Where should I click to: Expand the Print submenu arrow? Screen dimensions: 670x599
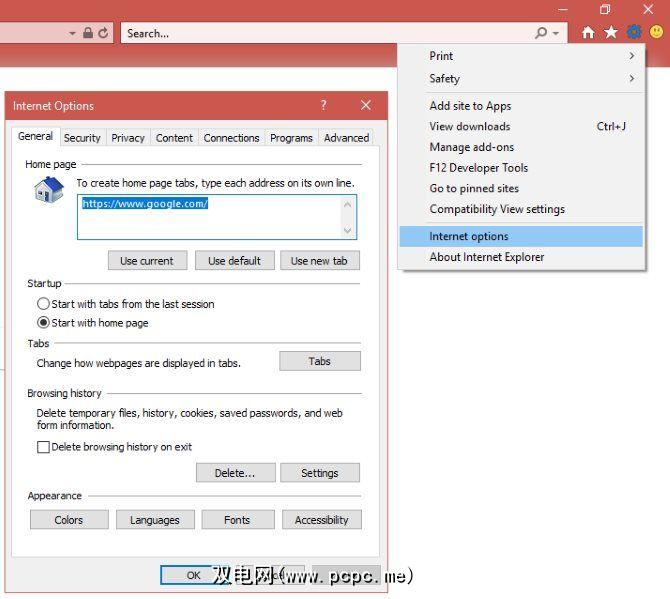(x=632, y=56)
